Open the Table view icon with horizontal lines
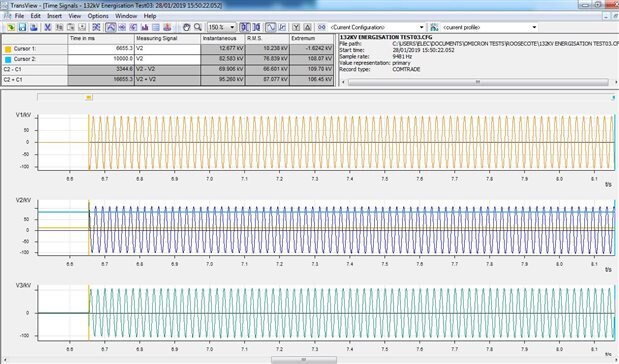 click(156, 27)
